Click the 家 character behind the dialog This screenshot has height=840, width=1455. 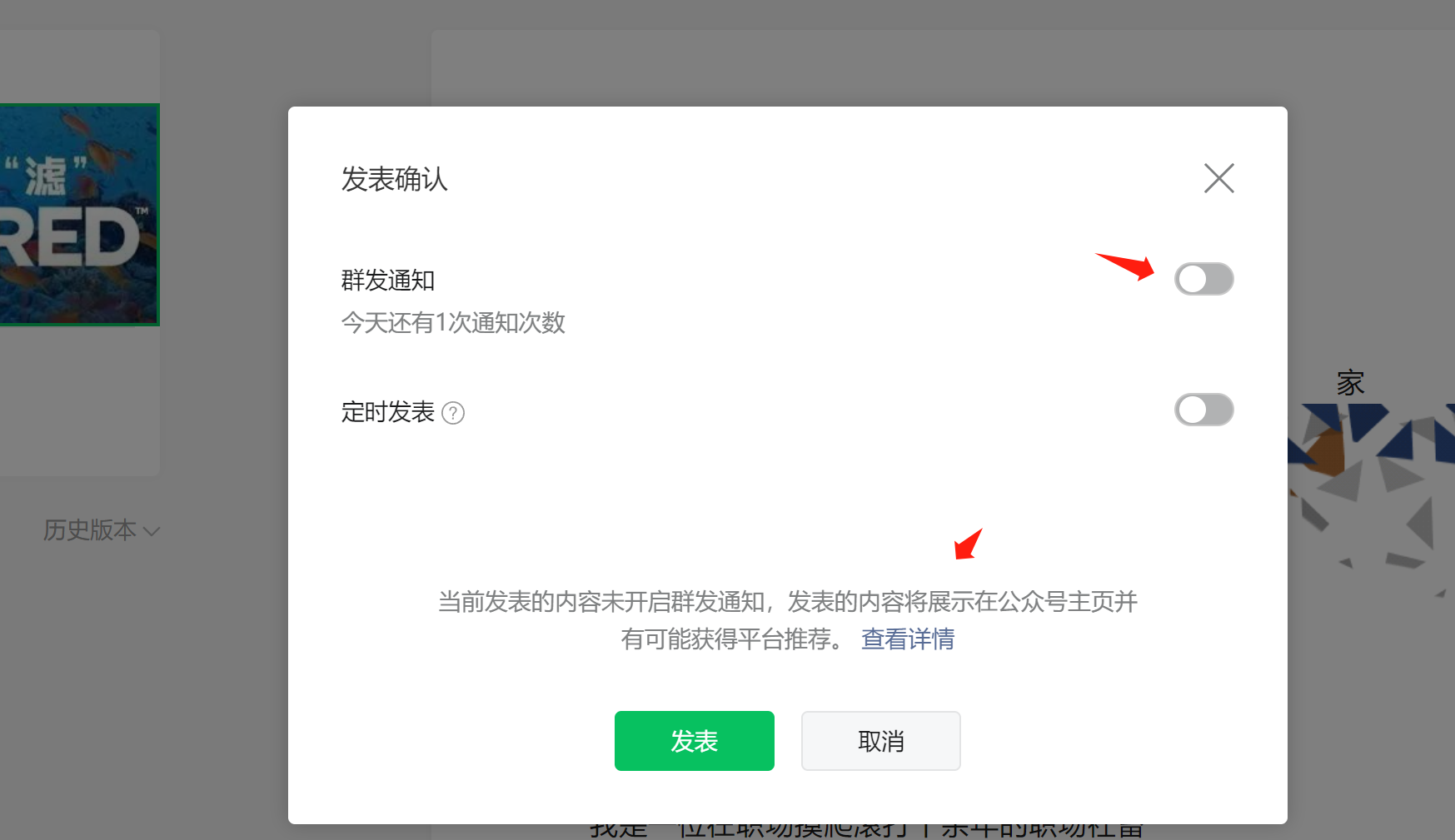pos(1351,383)
